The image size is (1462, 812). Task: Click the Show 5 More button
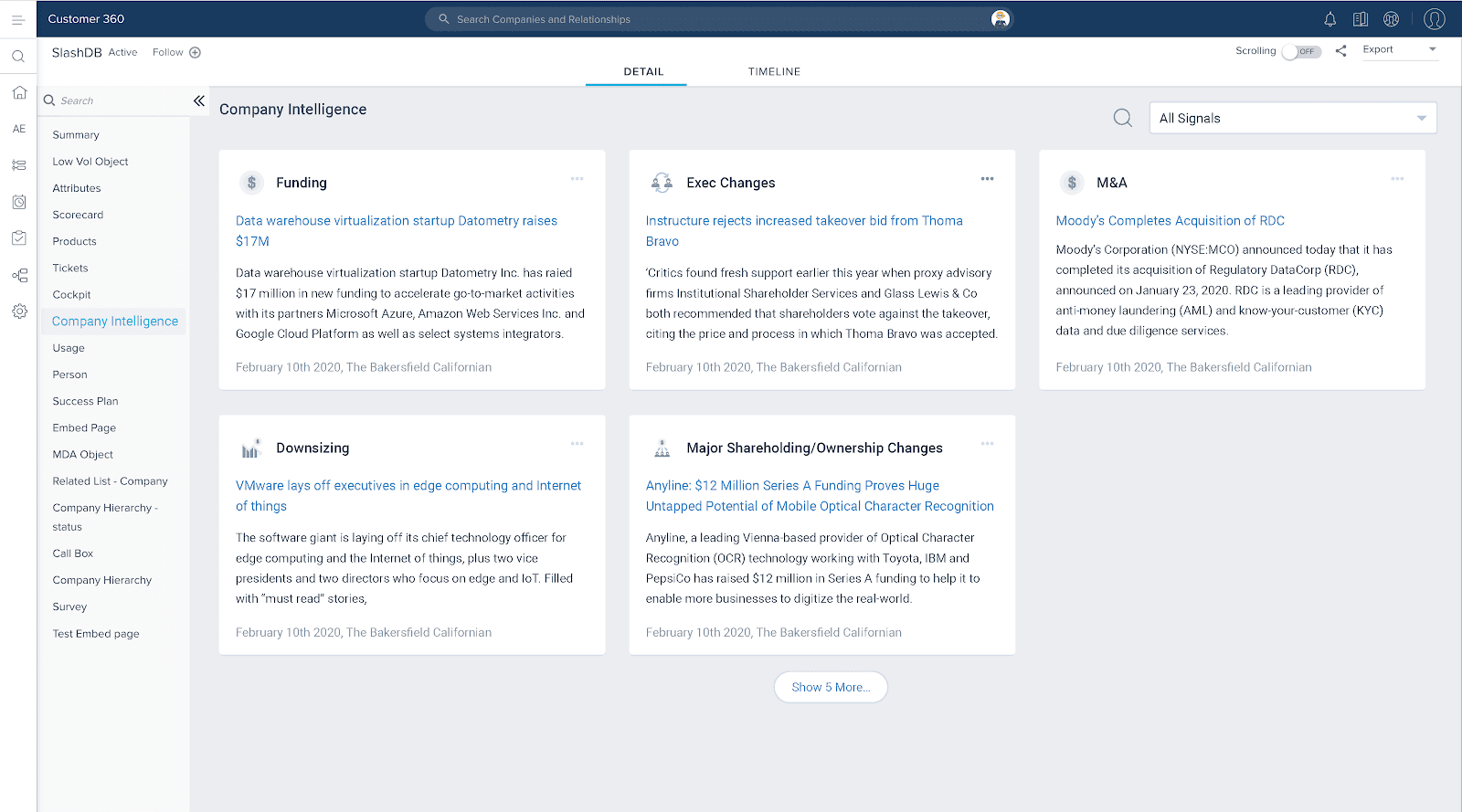tap(830, 687)
